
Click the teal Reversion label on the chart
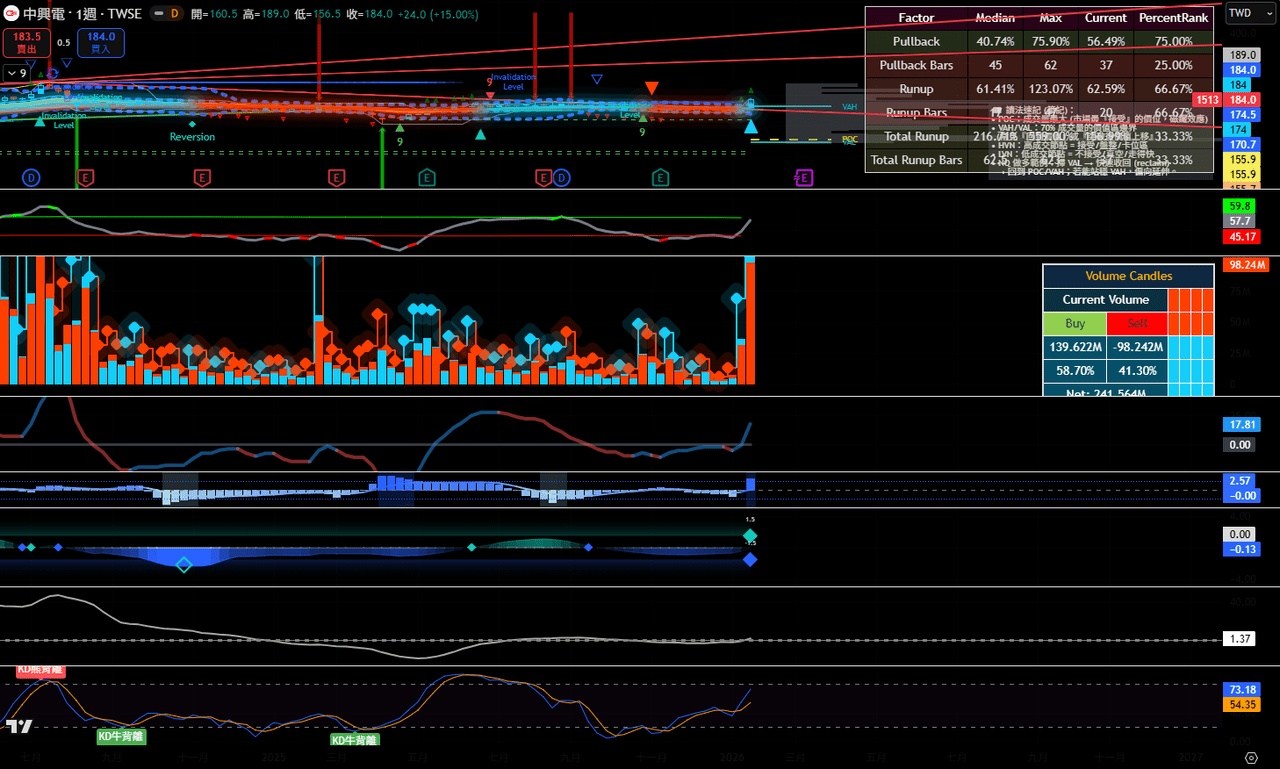[192, 137]
